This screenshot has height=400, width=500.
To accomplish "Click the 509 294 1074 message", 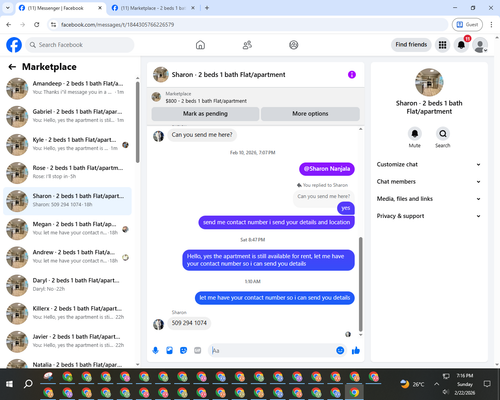I will point(189,323).
